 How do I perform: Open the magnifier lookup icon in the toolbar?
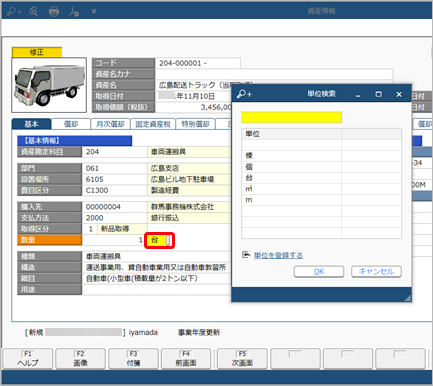(34, 11)
